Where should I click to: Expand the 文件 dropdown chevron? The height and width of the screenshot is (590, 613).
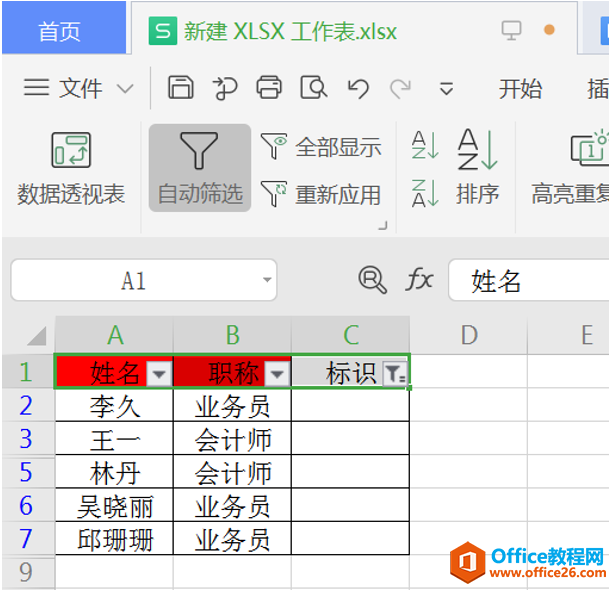pos(125,89)
